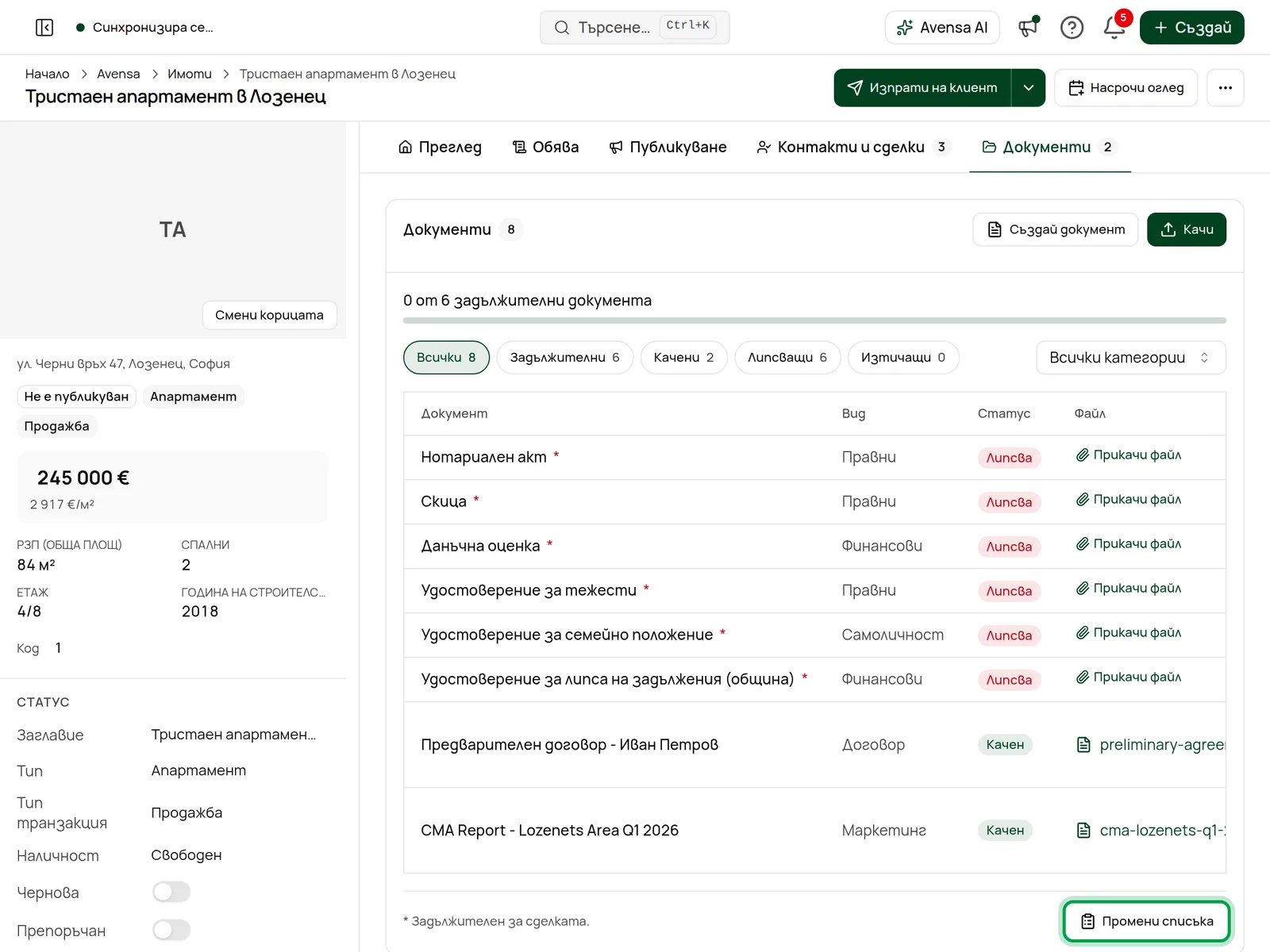
Task: Attach file for Нотариален акт
Action: (1129, 455)
